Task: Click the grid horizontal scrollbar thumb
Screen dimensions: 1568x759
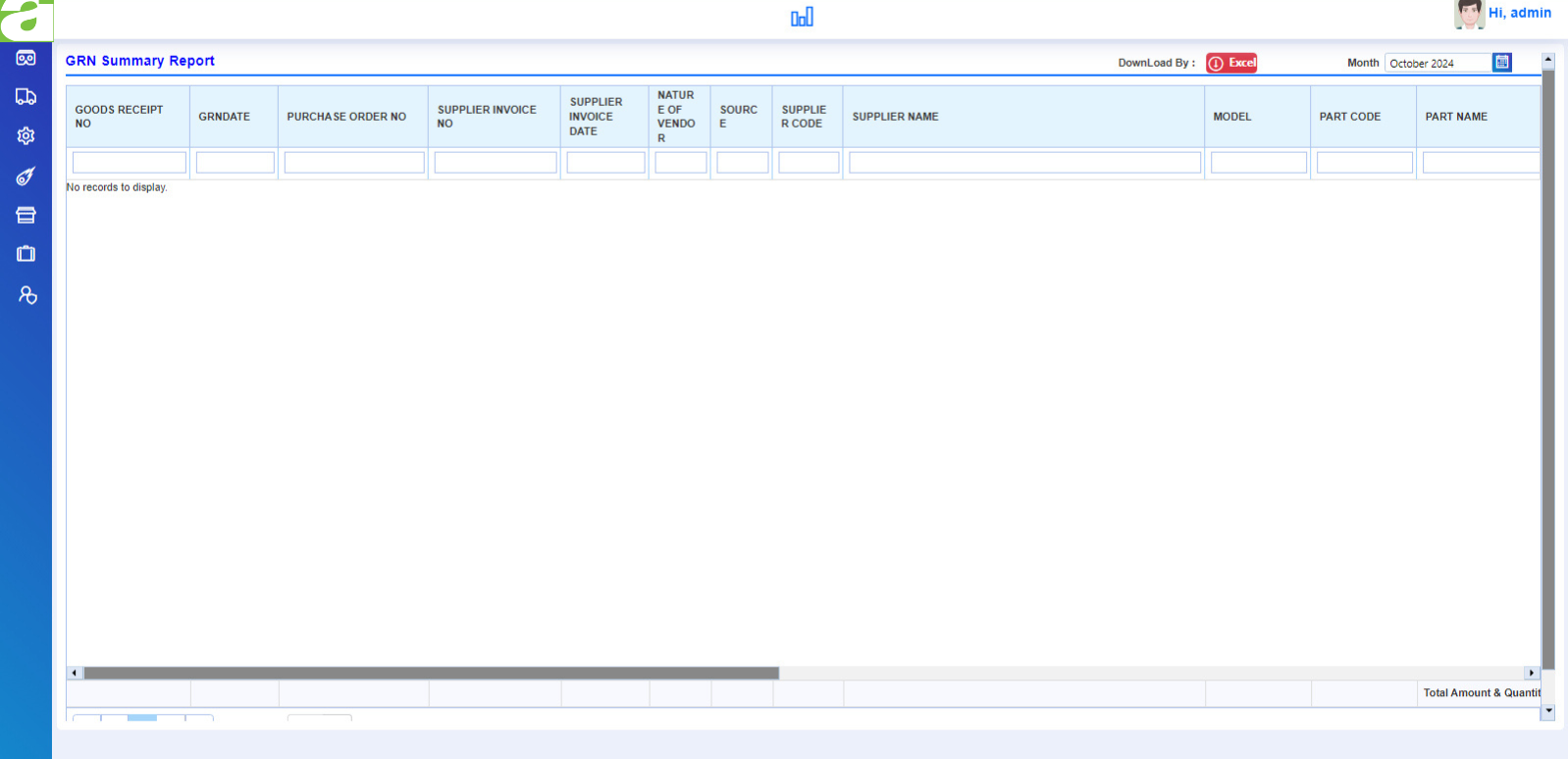Action: click(431, 673)
